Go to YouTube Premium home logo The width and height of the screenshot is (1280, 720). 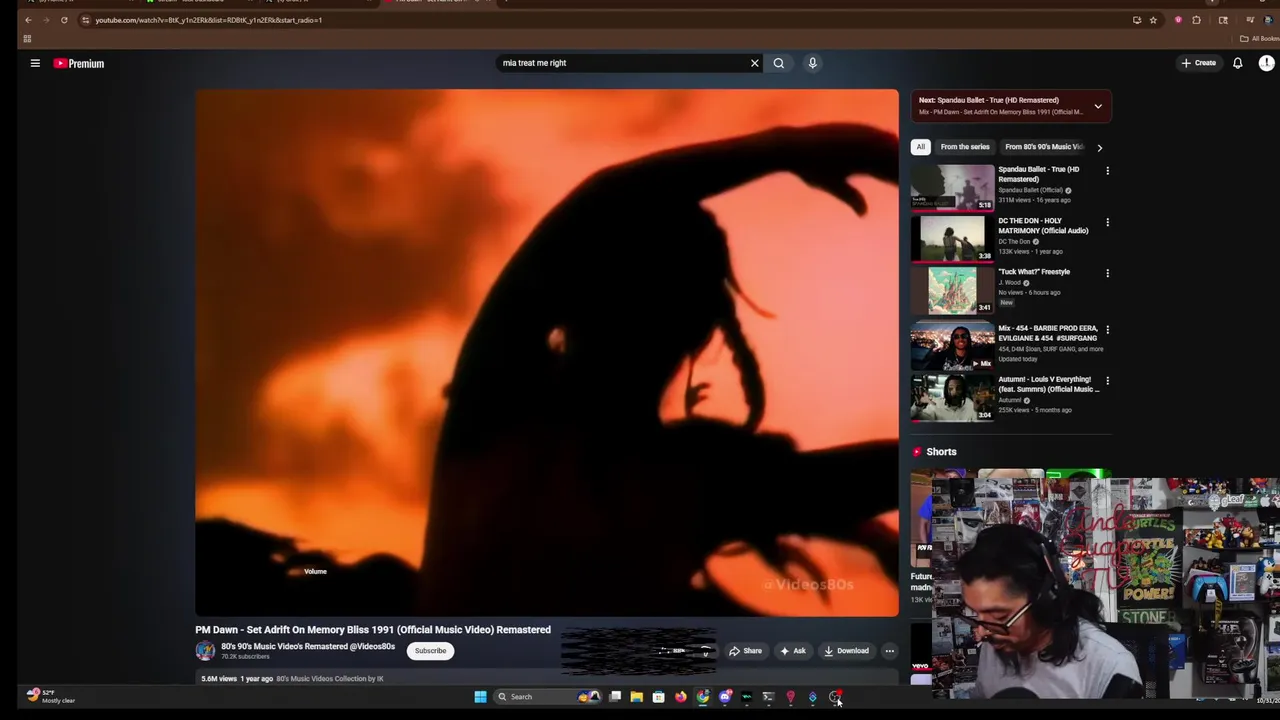(x=79, y=63)
